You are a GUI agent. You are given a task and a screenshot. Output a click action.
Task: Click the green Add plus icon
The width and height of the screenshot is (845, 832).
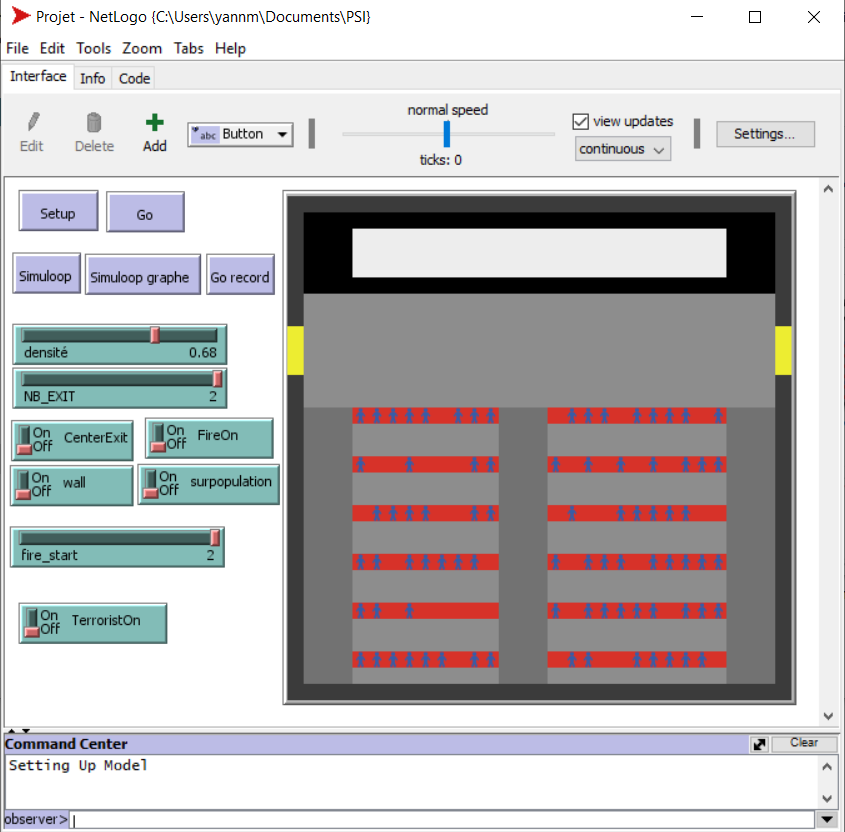(154, 122)
